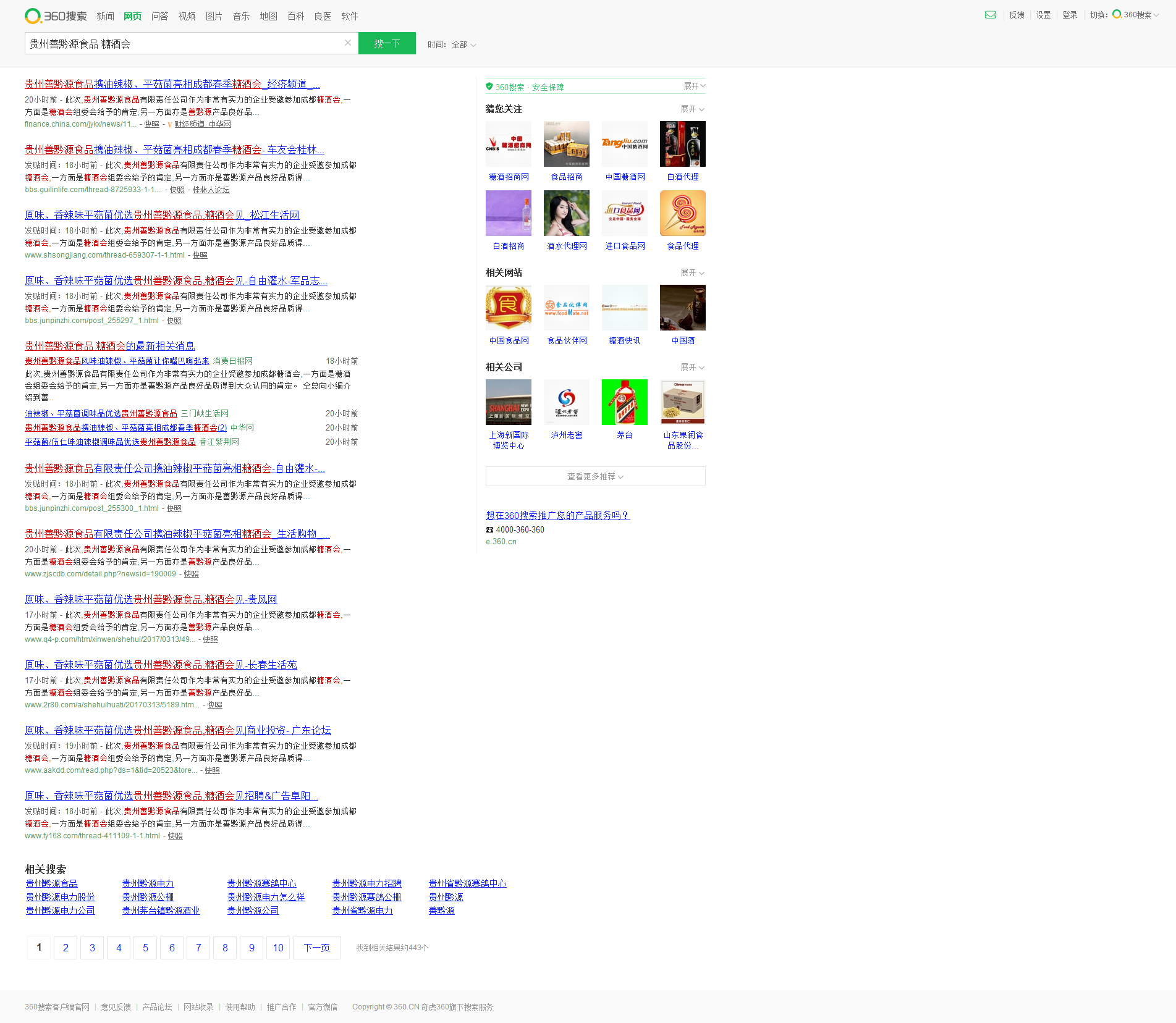This screenshot has height=1023, width=1176.
Task: Open the 反馈 link at top
Action: [1017, 15]
